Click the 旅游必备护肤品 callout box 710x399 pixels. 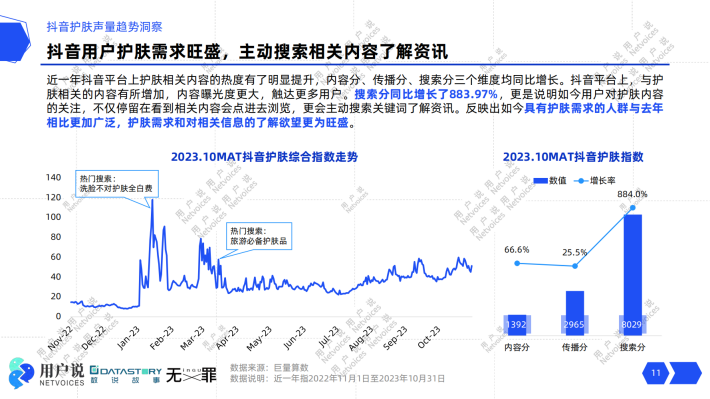[259, 236]
